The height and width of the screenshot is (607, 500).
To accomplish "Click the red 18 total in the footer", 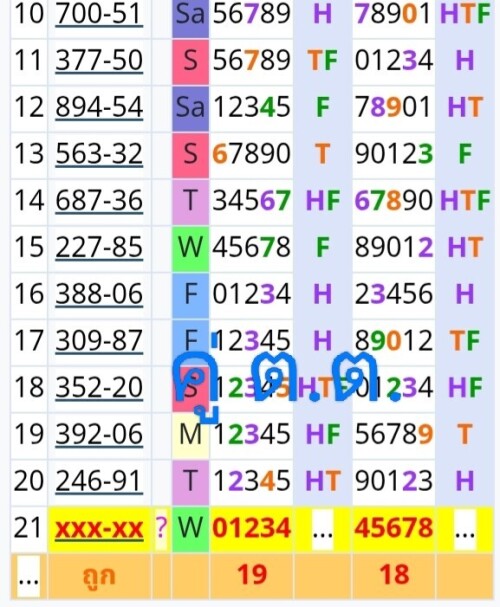I will 394,574.
